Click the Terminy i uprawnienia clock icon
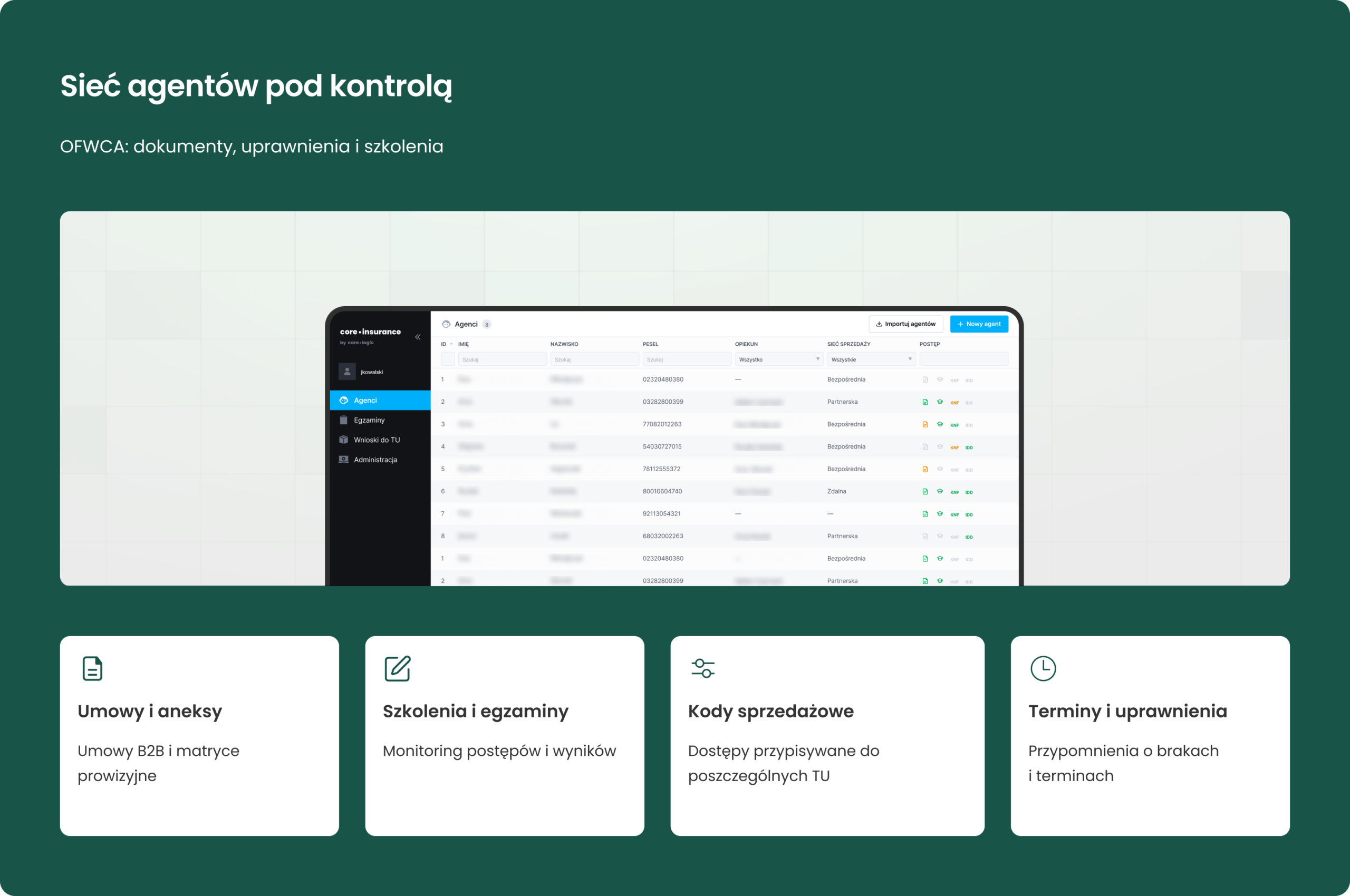Viewport: 1350px width, 896px height. pos(1043,668)
